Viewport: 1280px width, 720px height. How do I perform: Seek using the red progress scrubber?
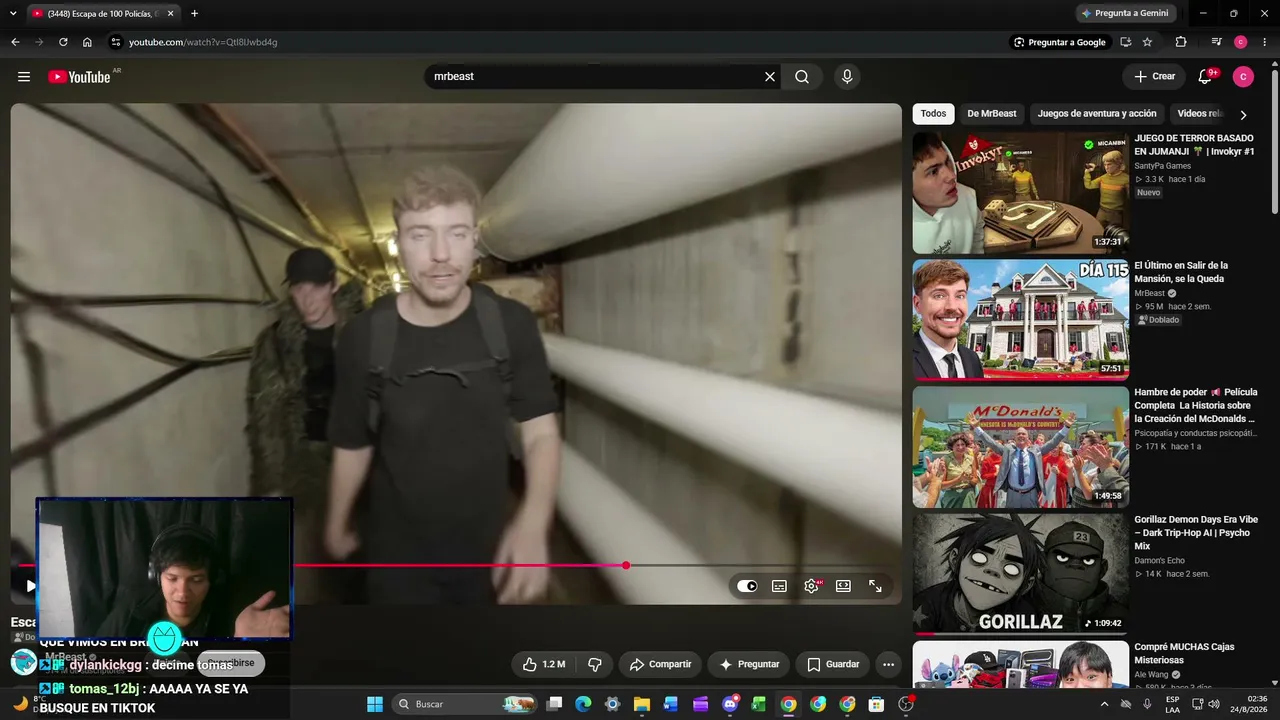pyautogui.click(x=626, y=566)
